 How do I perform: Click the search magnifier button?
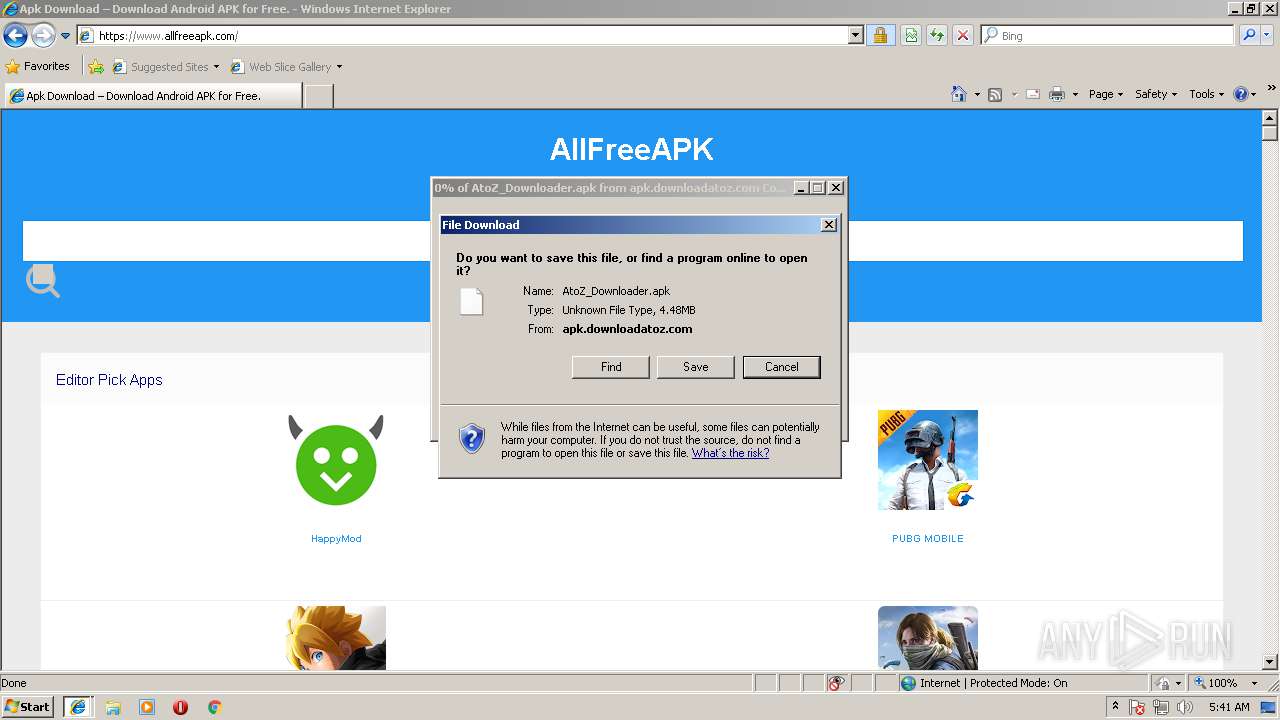click(x=1248, y=36)
